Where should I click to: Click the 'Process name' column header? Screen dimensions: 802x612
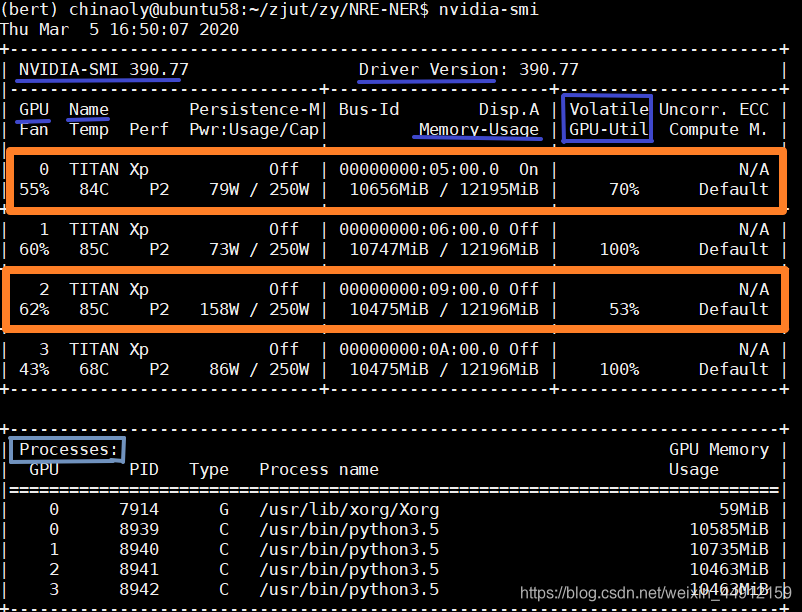point(319,469)
